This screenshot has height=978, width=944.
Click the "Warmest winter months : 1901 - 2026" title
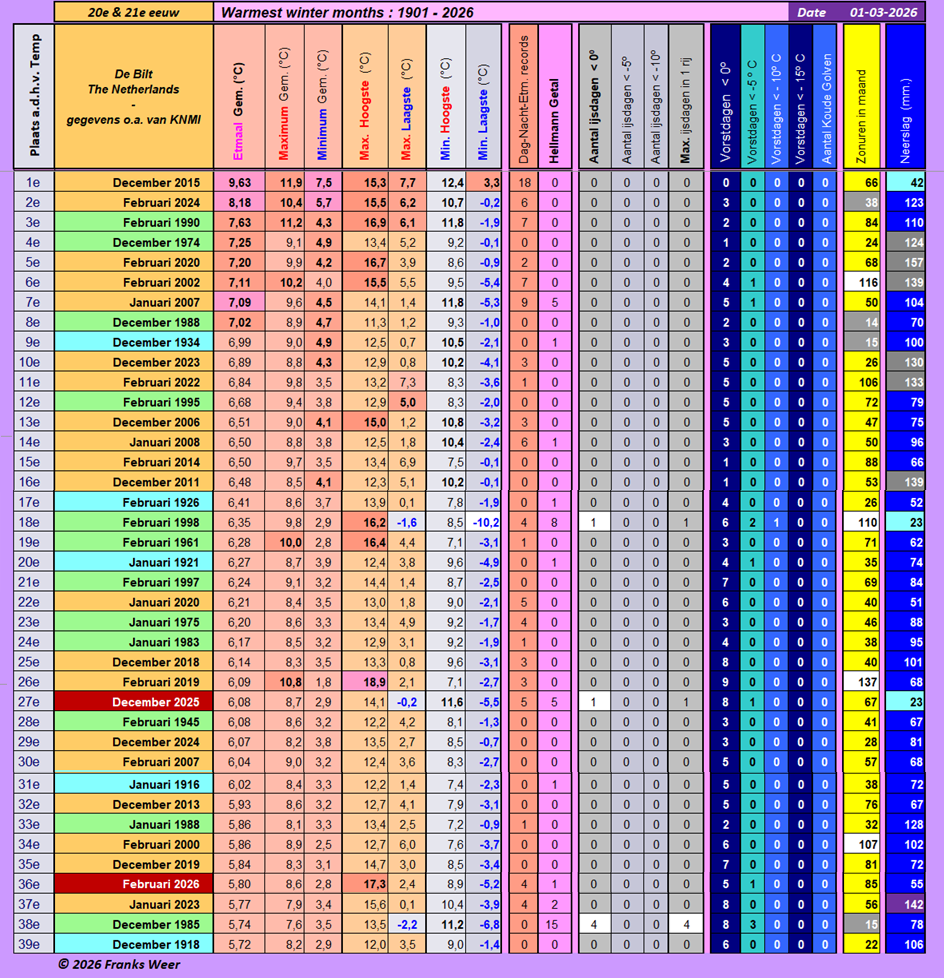[347, 12]
